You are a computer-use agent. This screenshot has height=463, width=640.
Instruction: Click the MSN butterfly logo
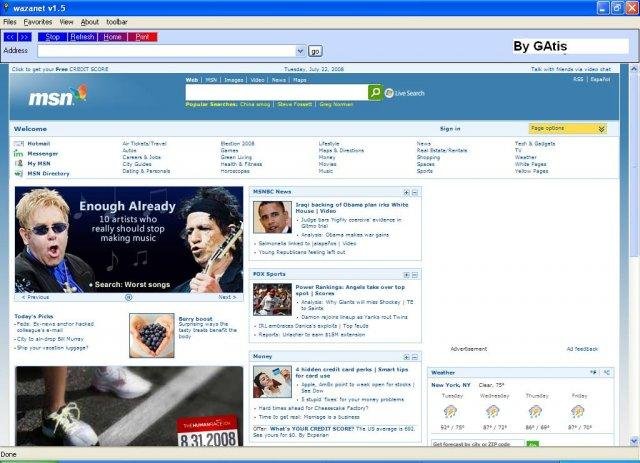point(58,96)
